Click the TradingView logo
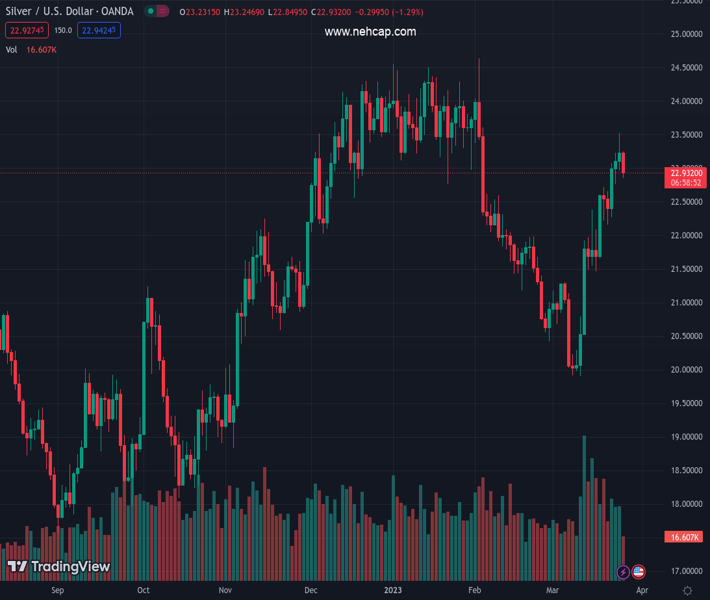Image resolution: width=710 pixels, height=600 pixels. tap(58, 567)
